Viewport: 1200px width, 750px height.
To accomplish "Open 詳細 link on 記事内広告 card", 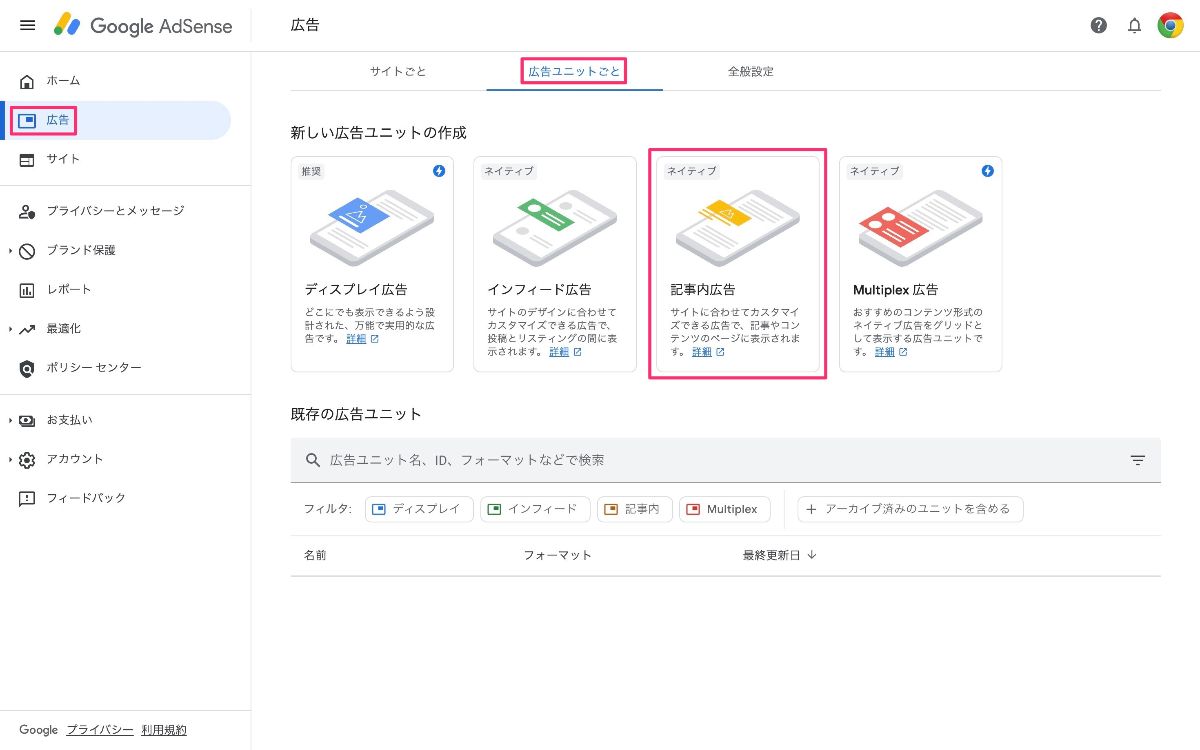I will coord(702,352).
